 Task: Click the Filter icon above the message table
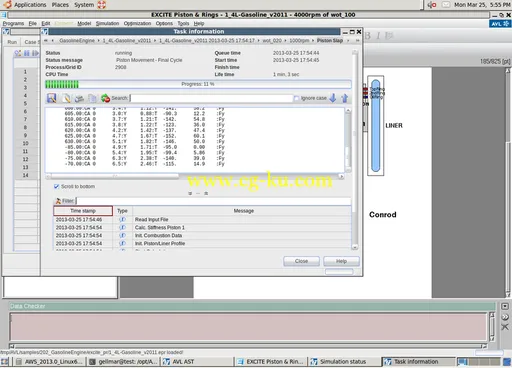tap(58, 201)
